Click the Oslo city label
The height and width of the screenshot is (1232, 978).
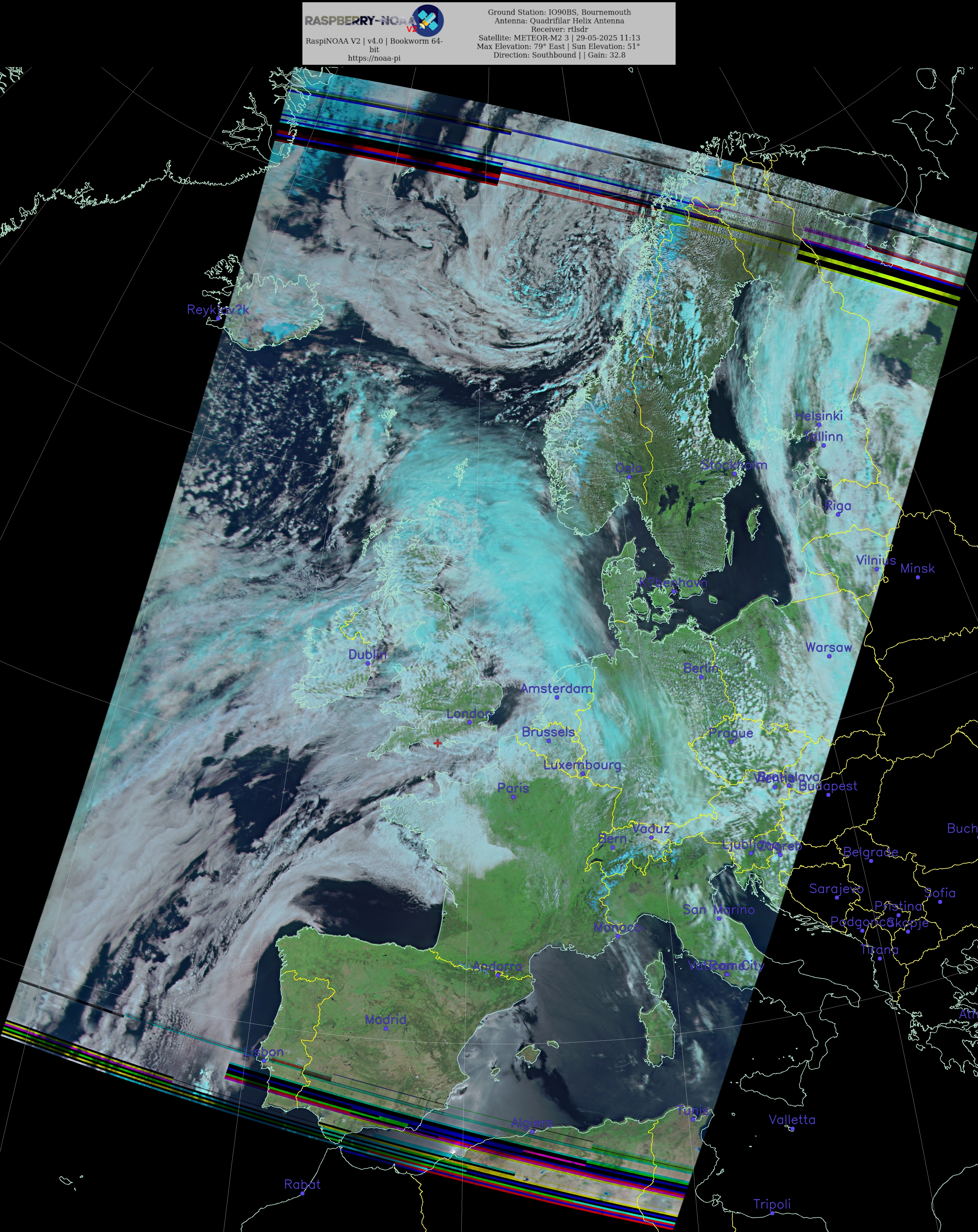pos(629,468)
